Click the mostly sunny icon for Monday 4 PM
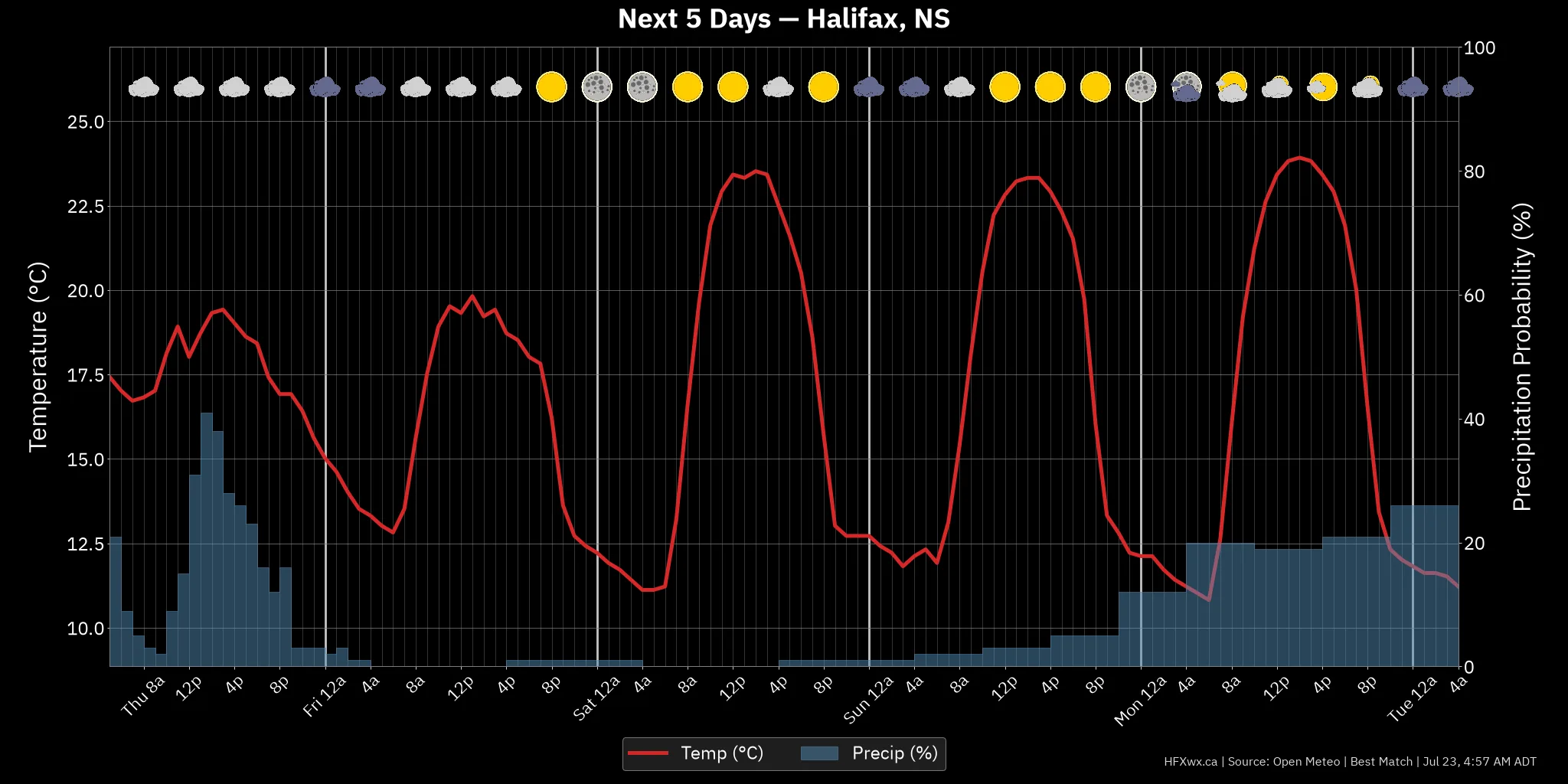 (x=1322, y=87)
